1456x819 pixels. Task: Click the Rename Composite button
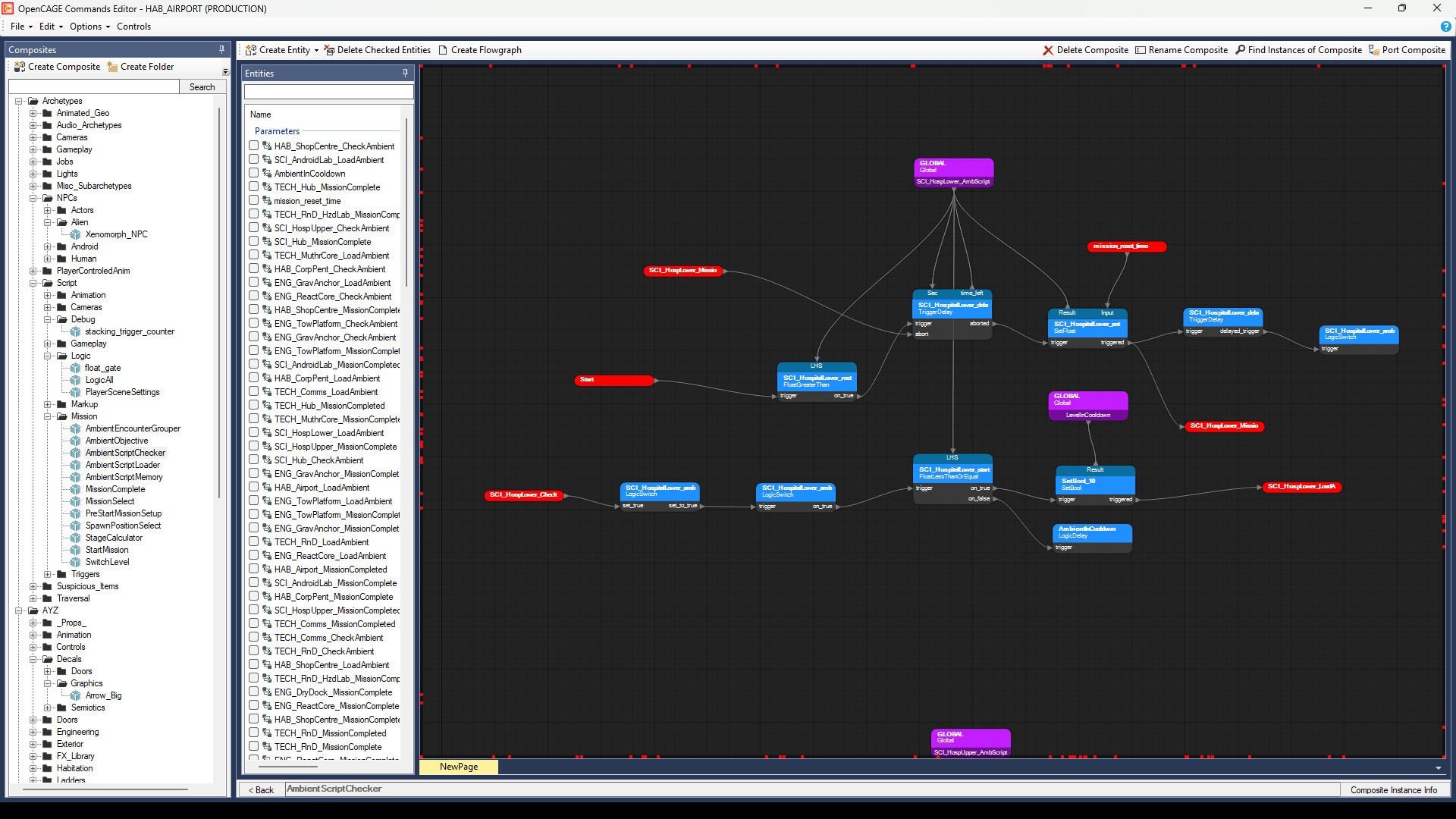(x=1181, y=50)
